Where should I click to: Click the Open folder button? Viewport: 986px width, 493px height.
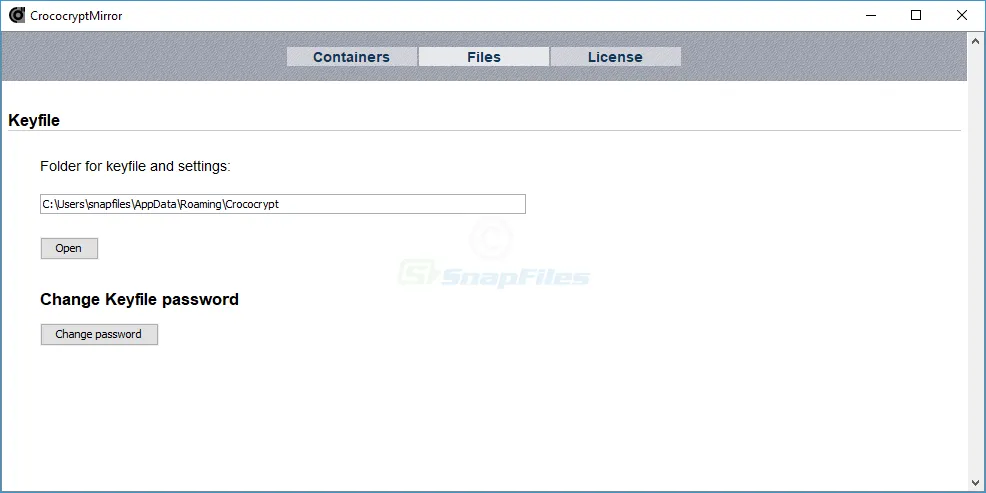tap(69, 248)
